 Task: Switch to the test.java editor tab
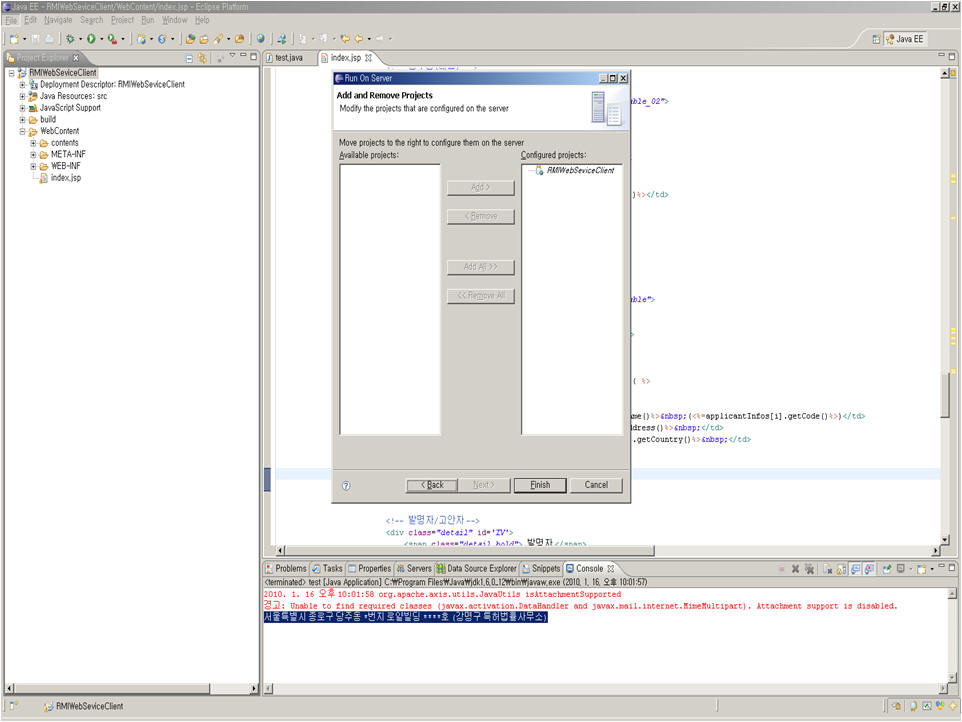pos(288,58)
